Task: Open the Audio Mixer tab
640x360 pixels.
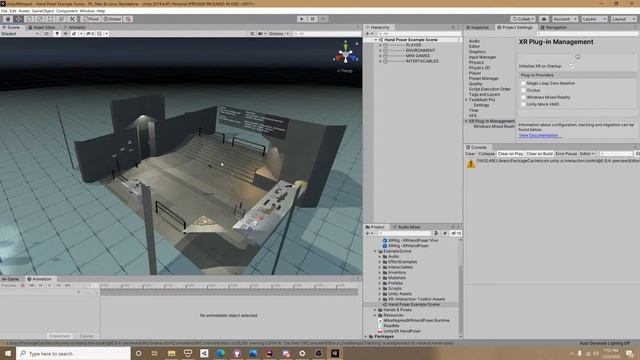Action: click(407, 227)
